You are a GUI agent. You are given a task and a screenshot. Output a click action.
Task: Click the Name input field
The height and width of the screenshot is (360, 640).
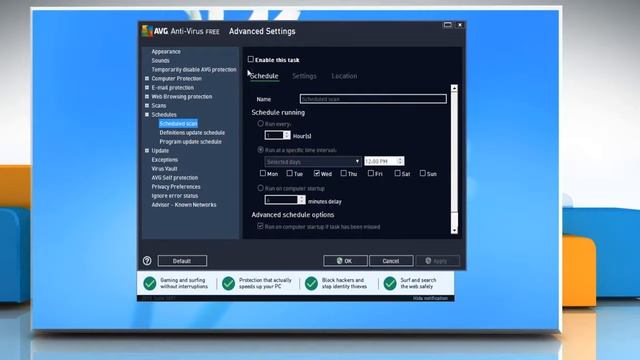(x=373, y=99)
